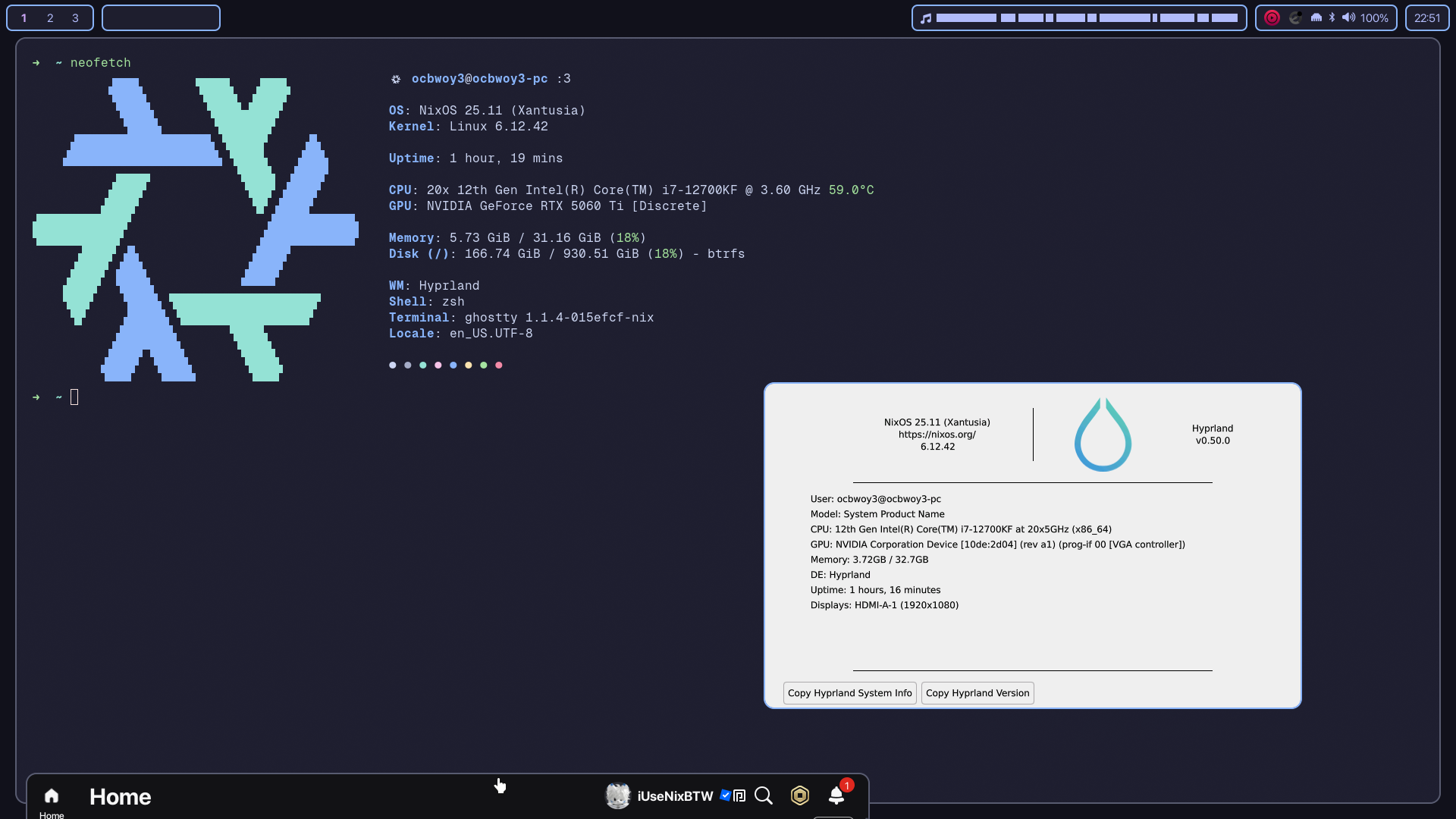Switch to workspace 2
Viewport: 1456px width, 819px height.
tap(50, 18)
